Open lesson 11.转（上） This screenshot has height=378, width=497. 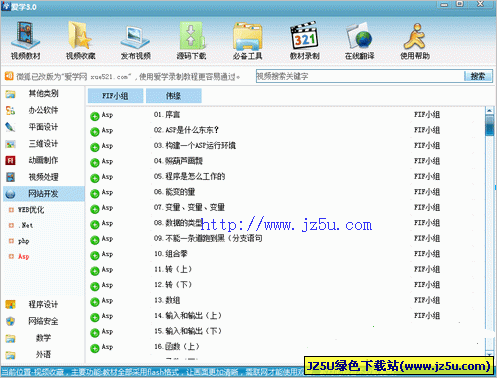pyautogui.click(x=173, y=269)
